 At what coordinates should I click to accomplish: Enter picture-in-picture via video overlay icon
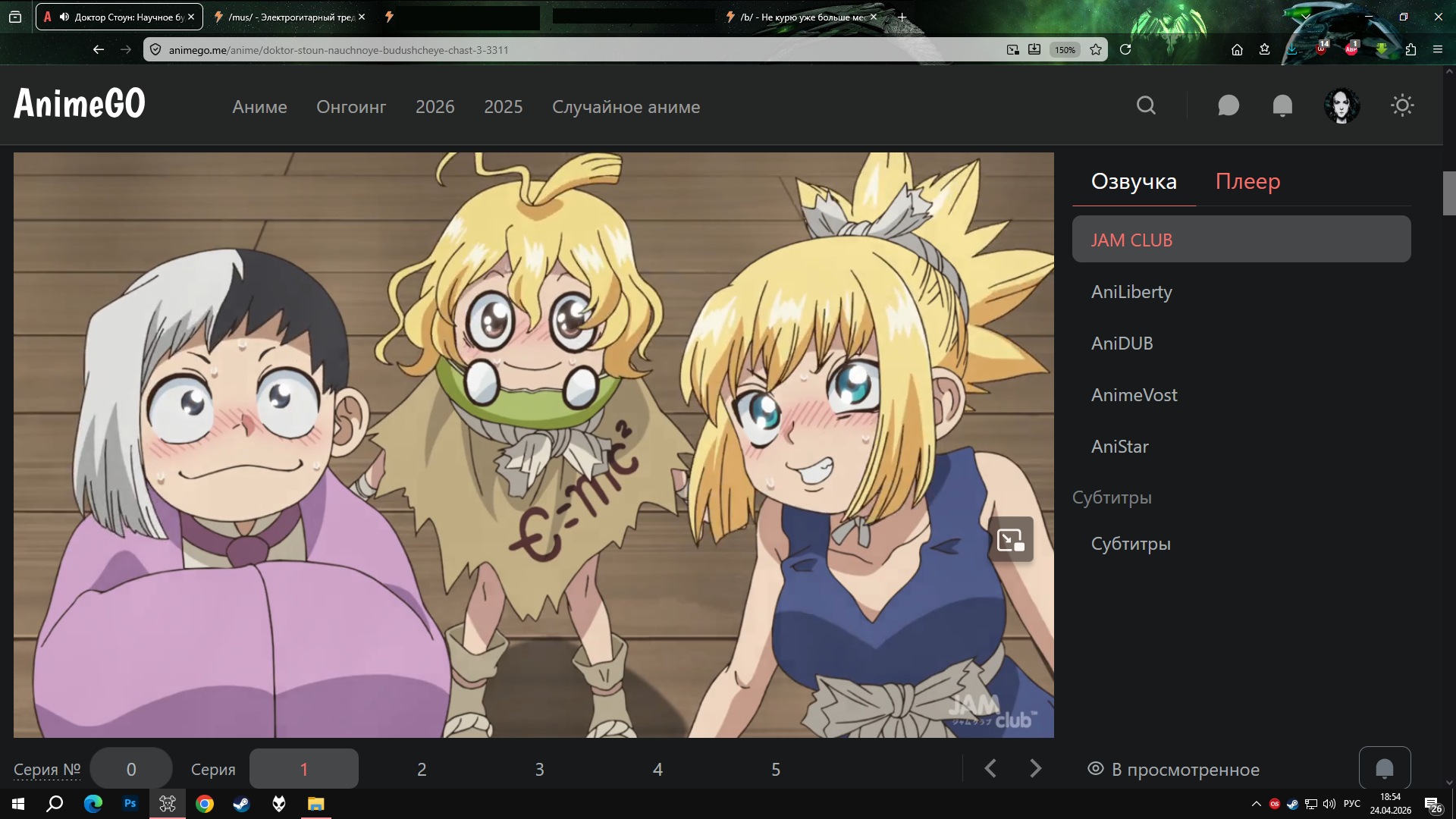[1011, 539]
